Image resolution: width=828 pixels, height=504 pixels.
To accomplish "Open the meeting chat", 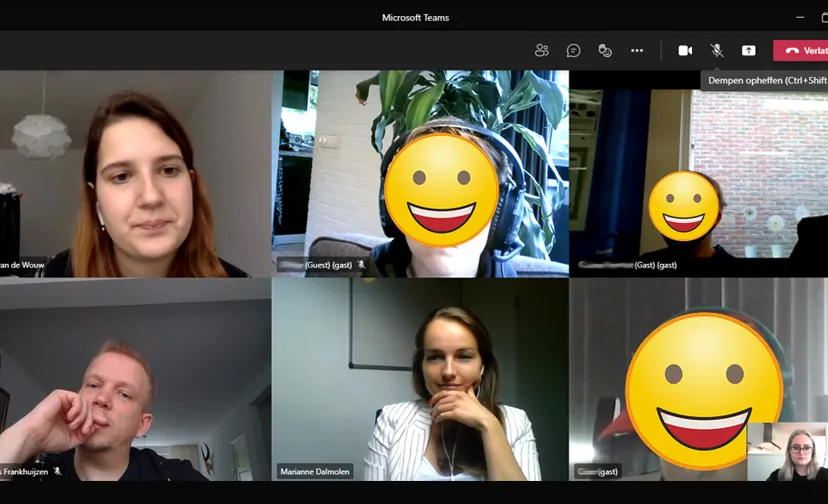I will pos(573,50).
